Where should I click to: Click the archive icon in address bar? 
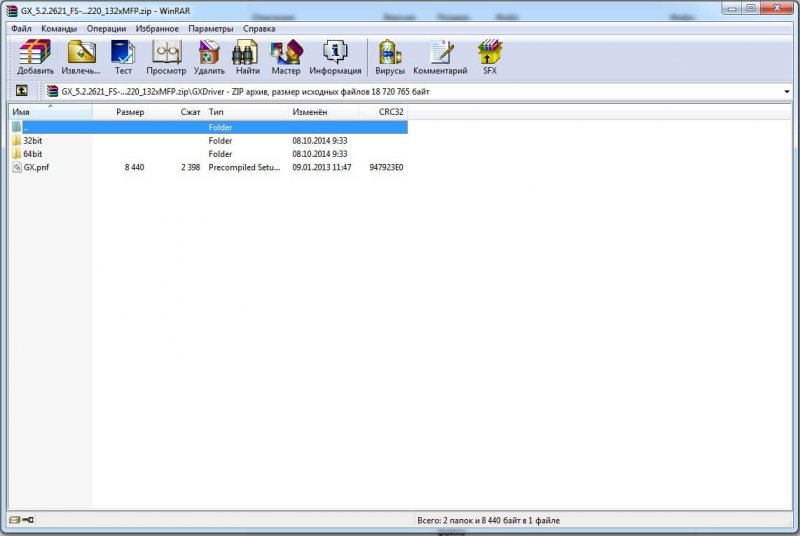(52, 91)
